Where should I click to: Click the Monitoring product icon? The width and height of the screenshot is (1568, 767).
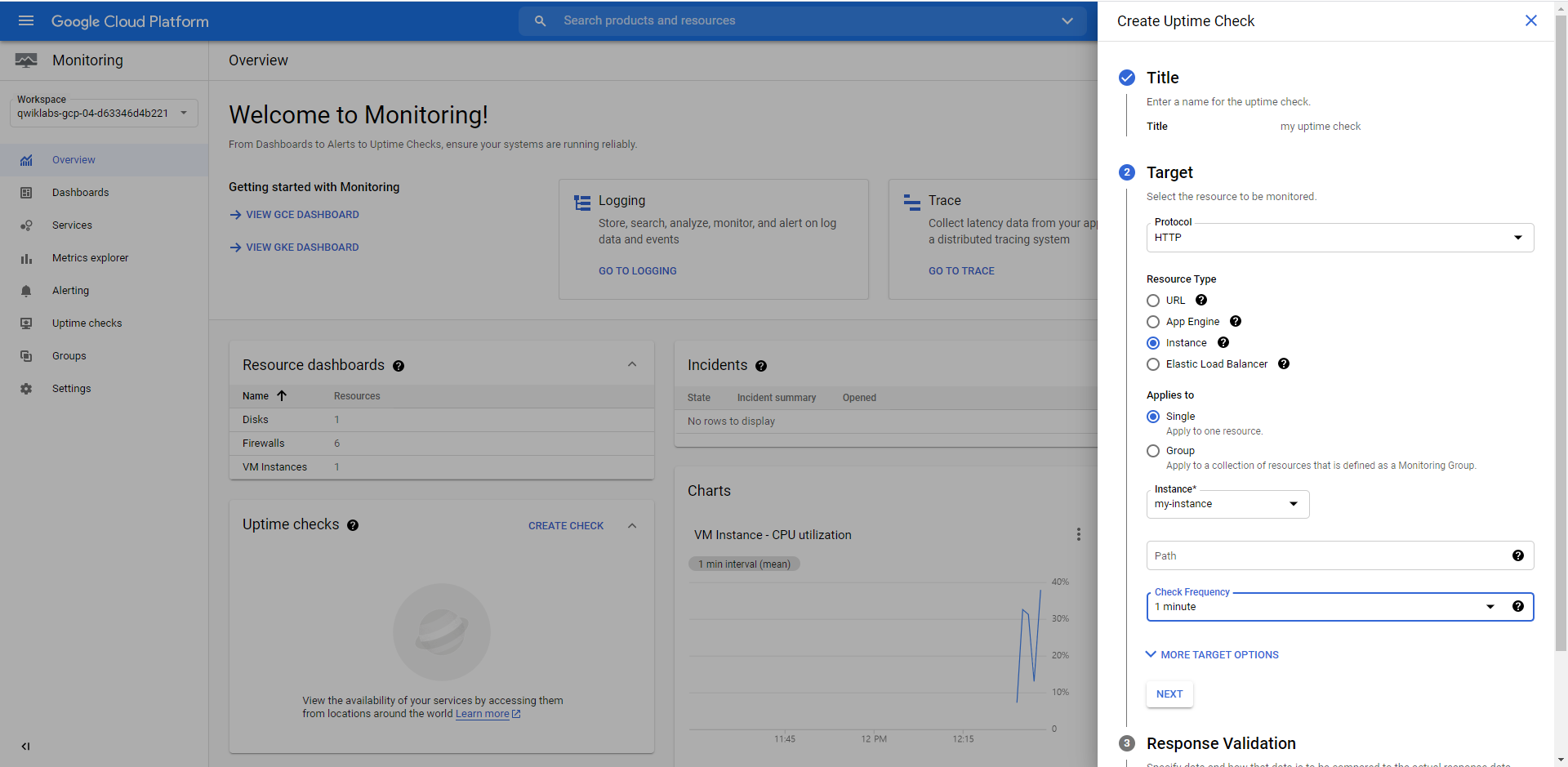point(26,60)
